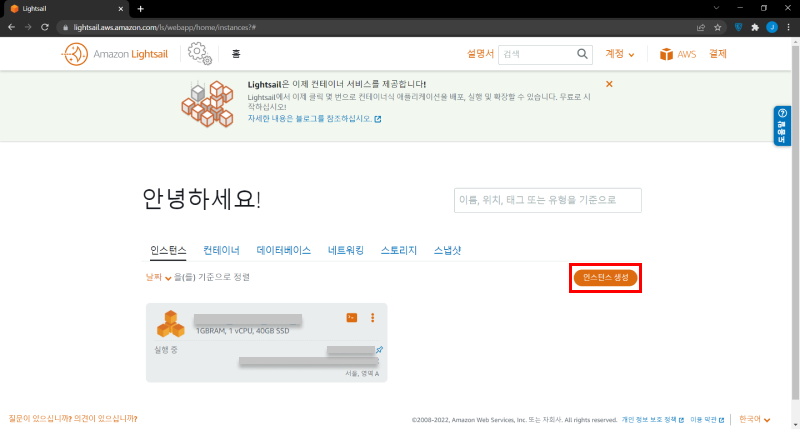Viewport: 800px width, 430px height.
Task: Switch to the 스냅샷 tab
Action: click(x=447, y=250)
